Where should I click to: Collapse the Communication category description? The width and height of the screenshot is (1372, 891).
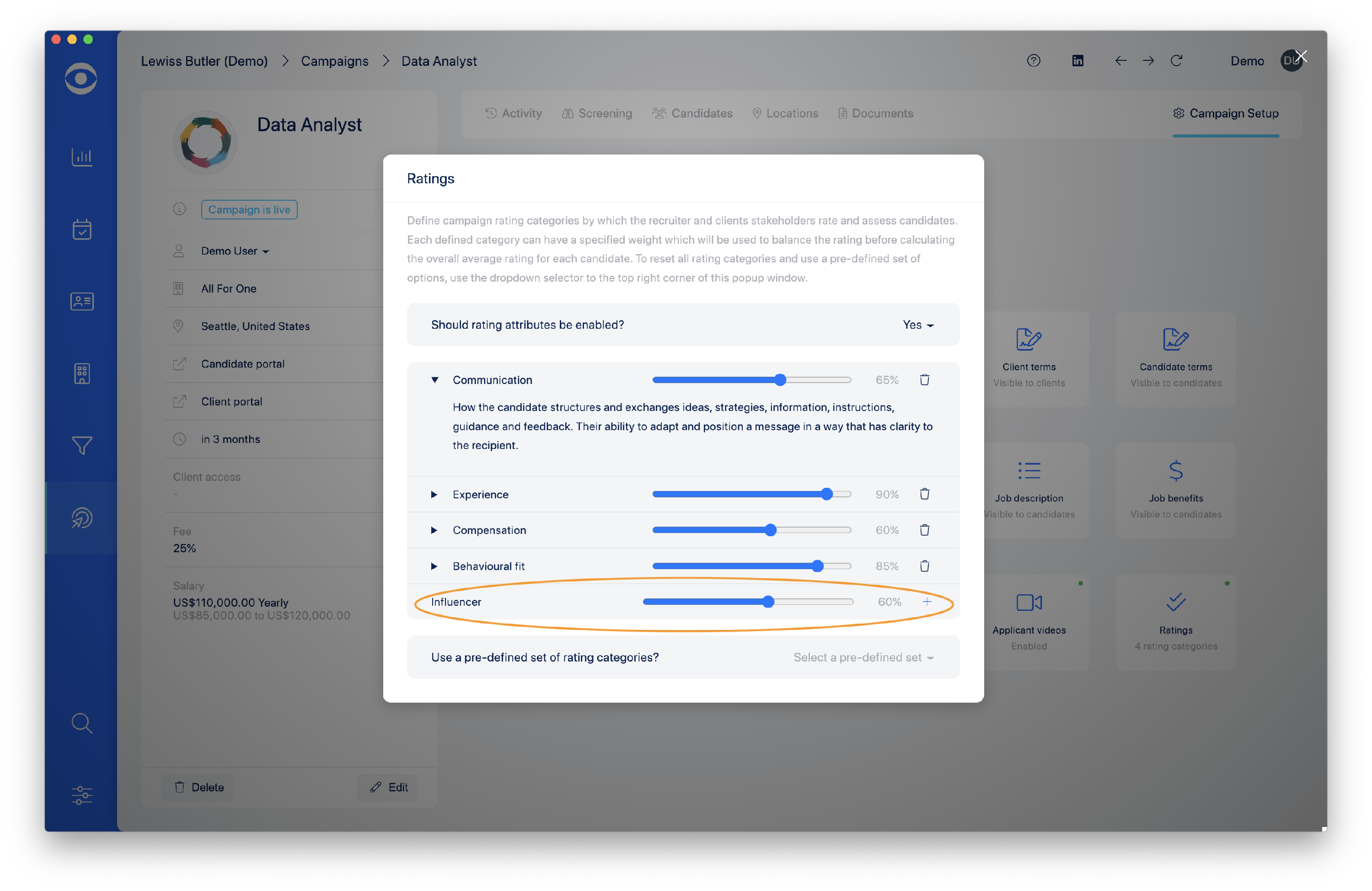click(434, 380)
